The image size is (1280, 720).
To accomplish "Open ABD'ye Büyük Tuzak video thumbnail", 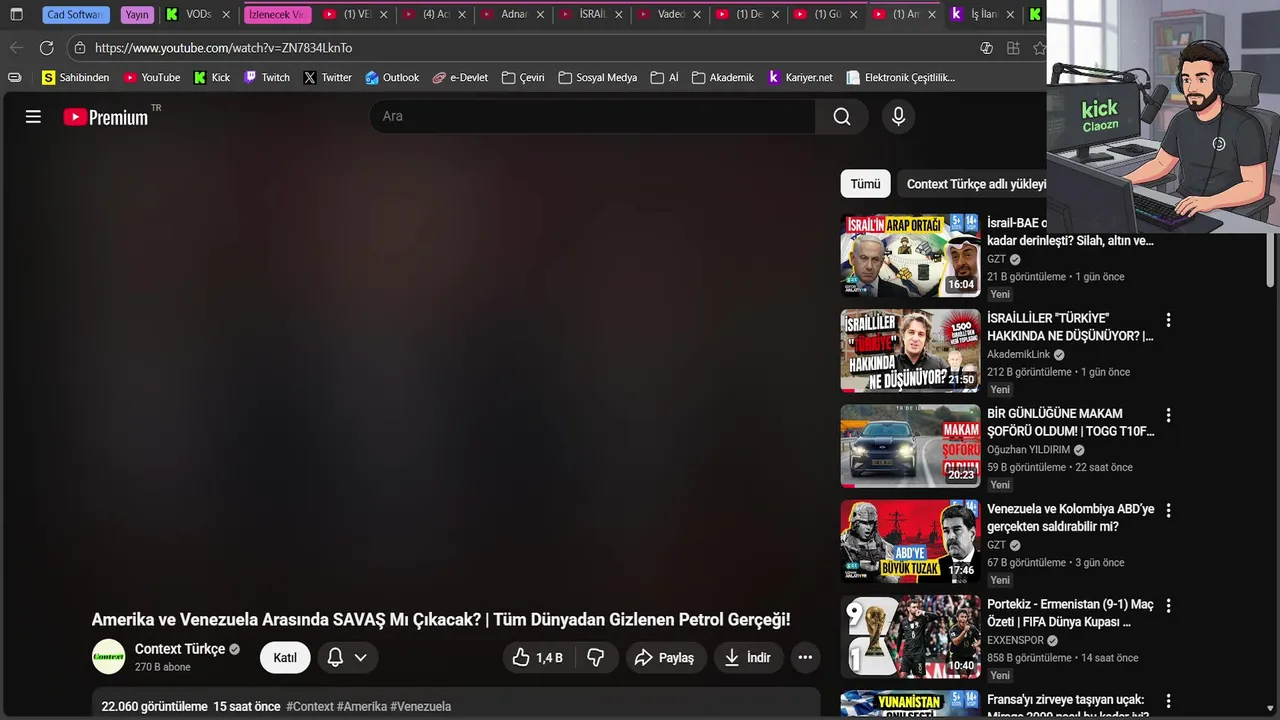I will pos(910,542).
